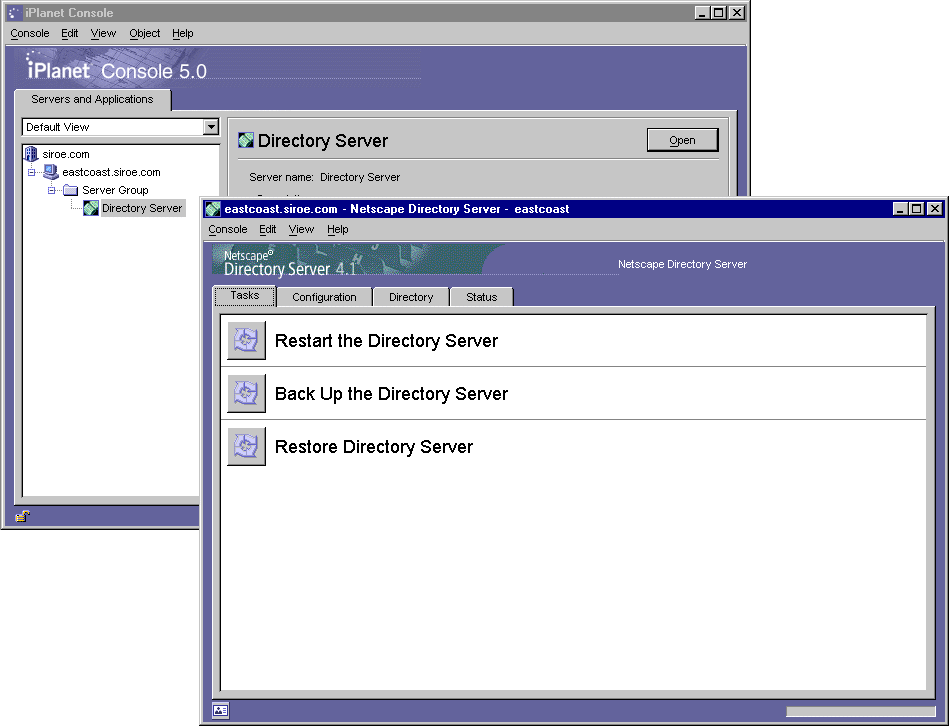Click the Directory Server tree node icon
This screenshot has height=726, width=949.
click(x=91, y=208)
